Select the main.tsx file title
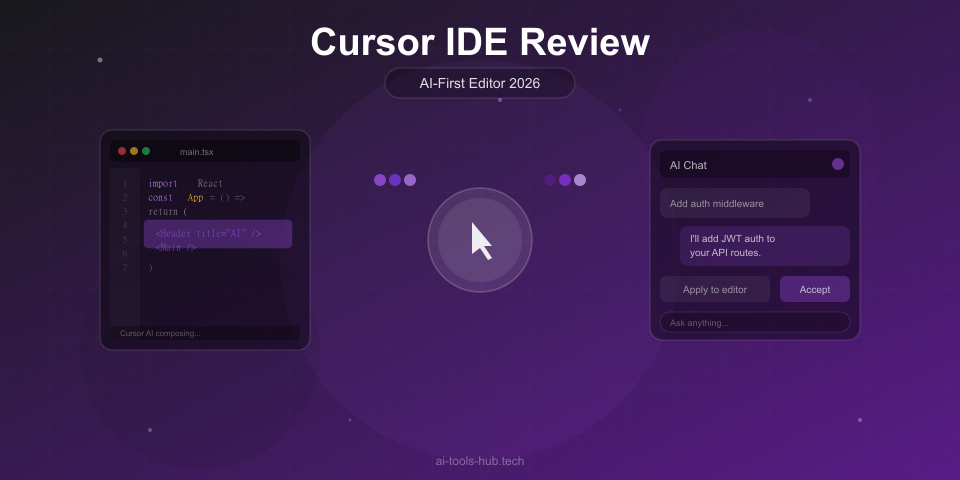 [197, 152]
